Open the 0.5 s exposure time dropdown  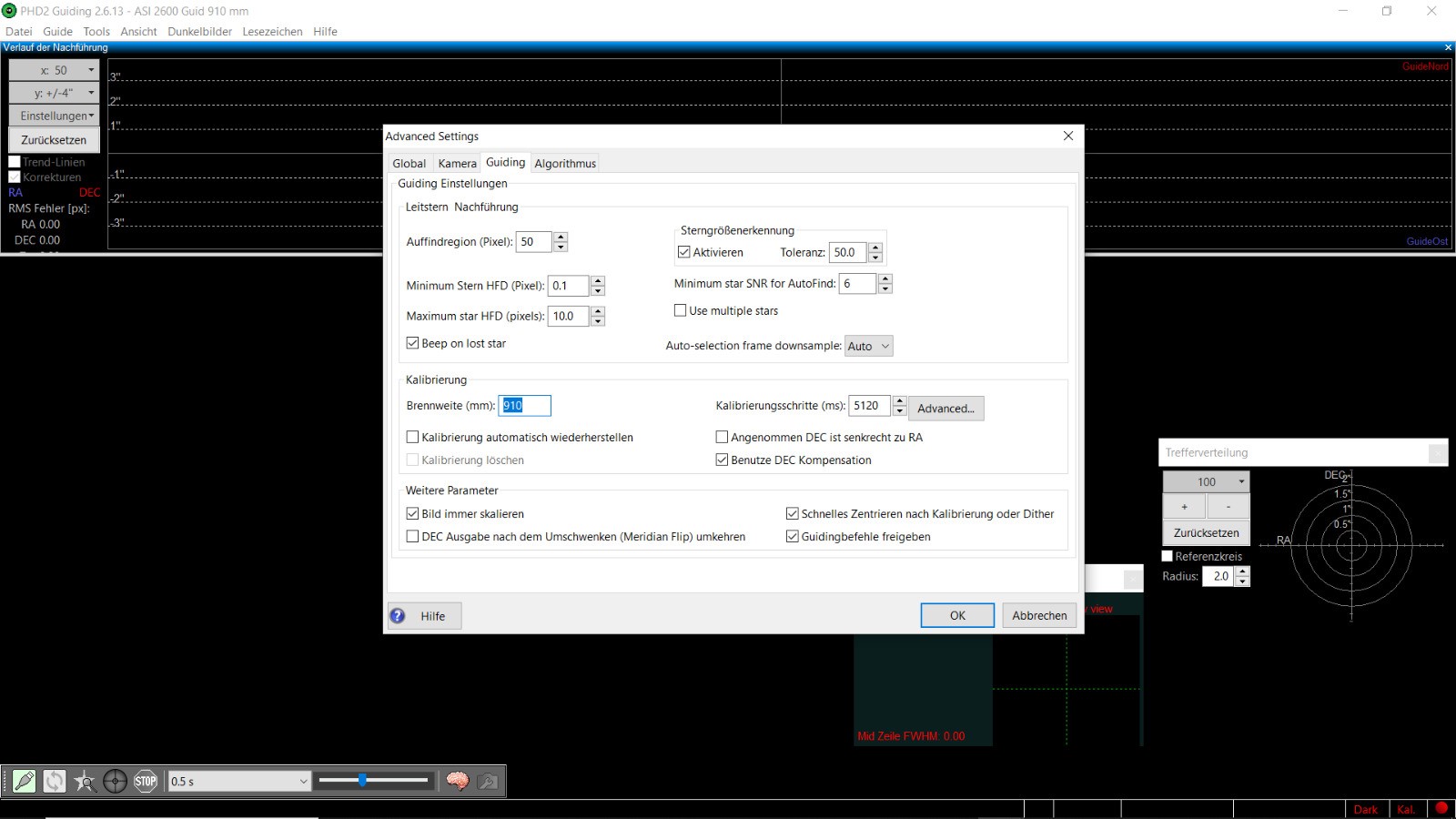pyautogui.click(x=239, y=781)
